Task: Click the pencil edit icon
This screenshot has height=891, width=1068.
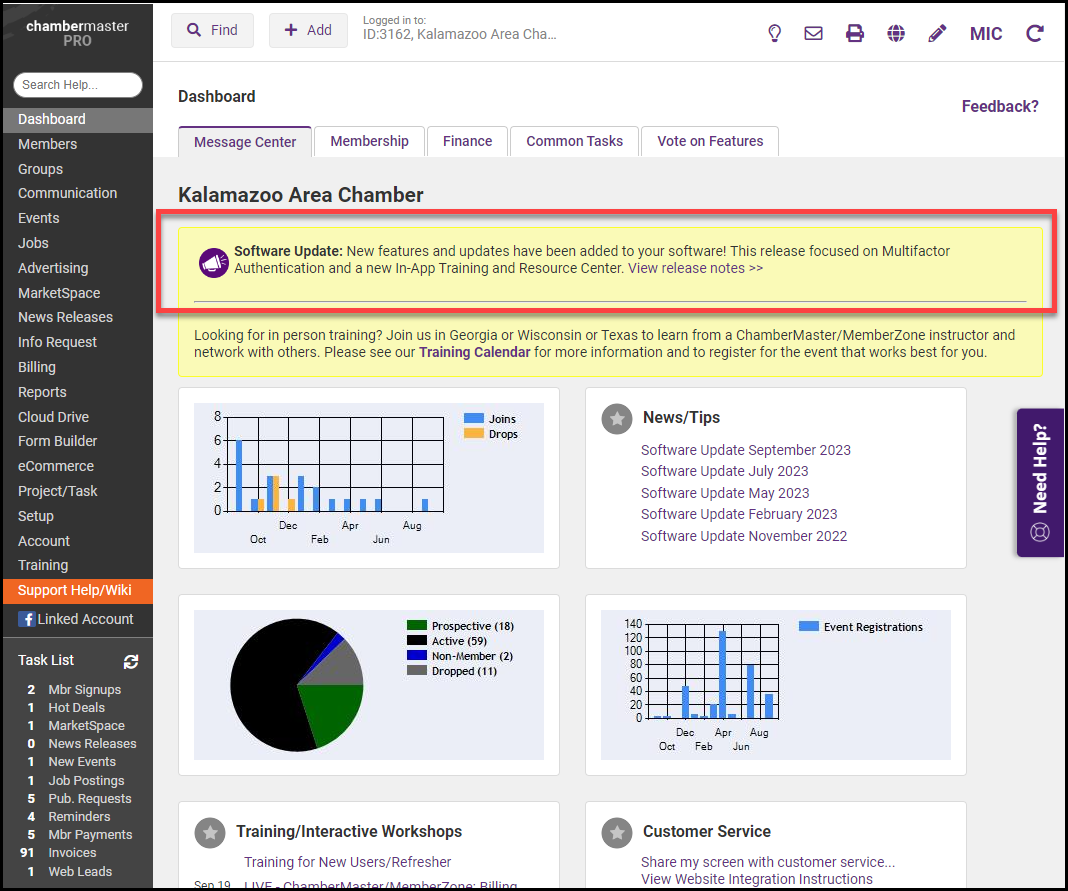Action: pyautogui.click(x=937, y=33)
